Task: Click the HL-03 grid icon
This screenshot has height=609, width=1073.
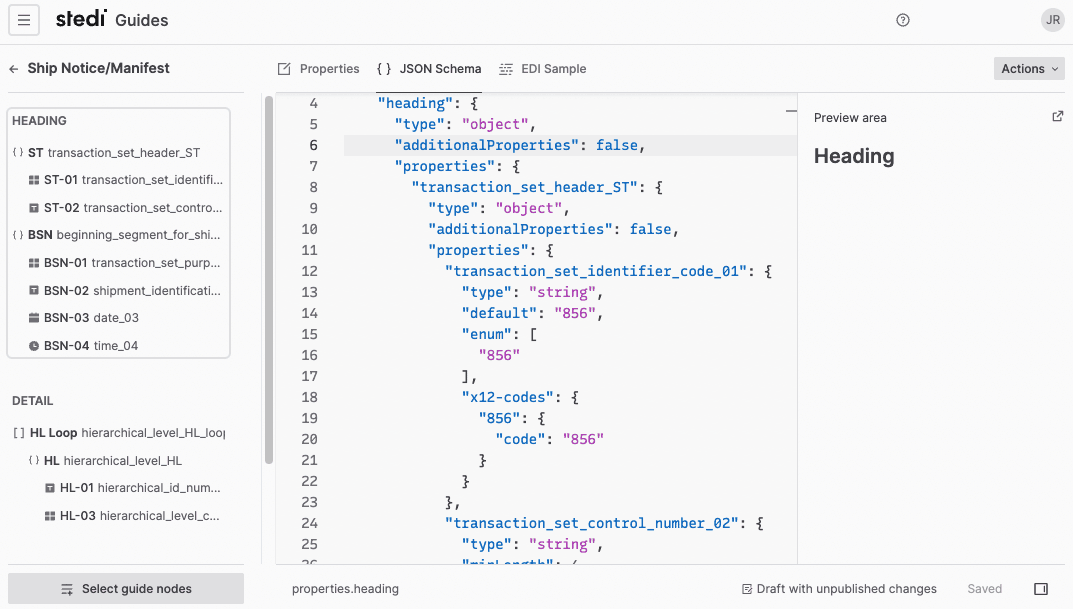Action: click(x=49, y=516)
